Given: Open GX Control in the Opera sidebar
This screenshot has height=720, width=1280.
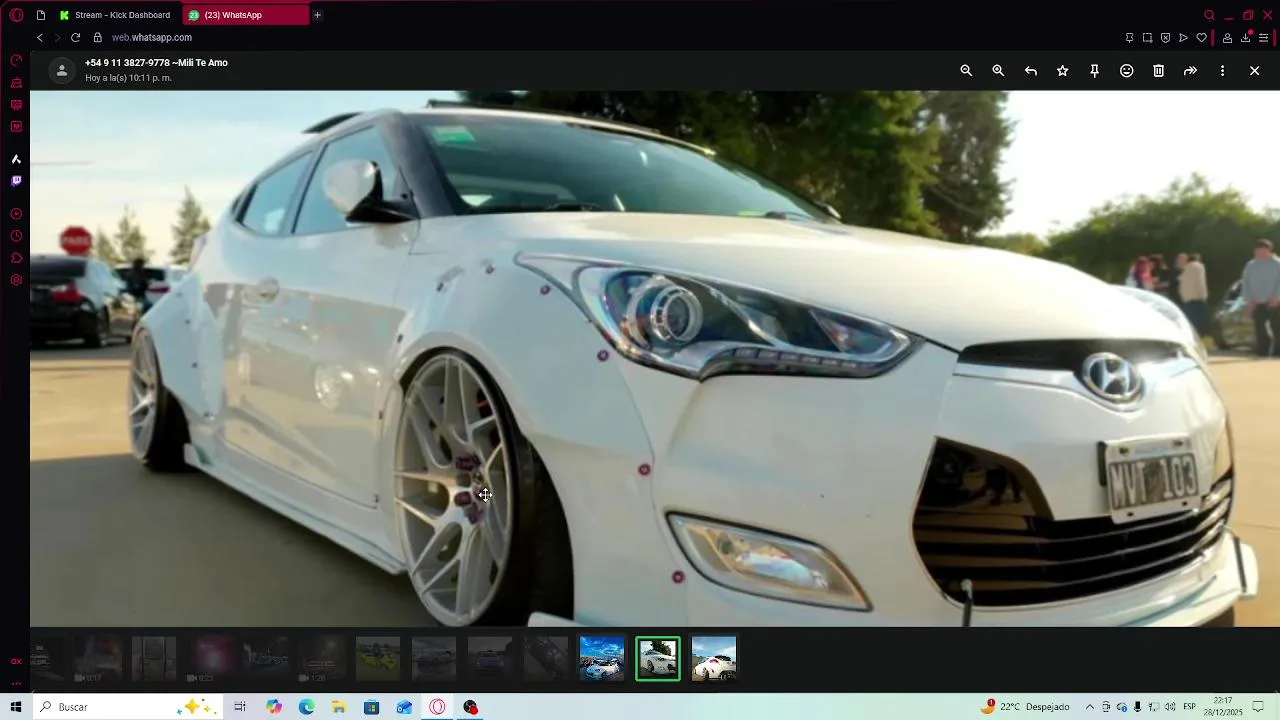Looking at the screenshot, I should click(x=16, y=61).
